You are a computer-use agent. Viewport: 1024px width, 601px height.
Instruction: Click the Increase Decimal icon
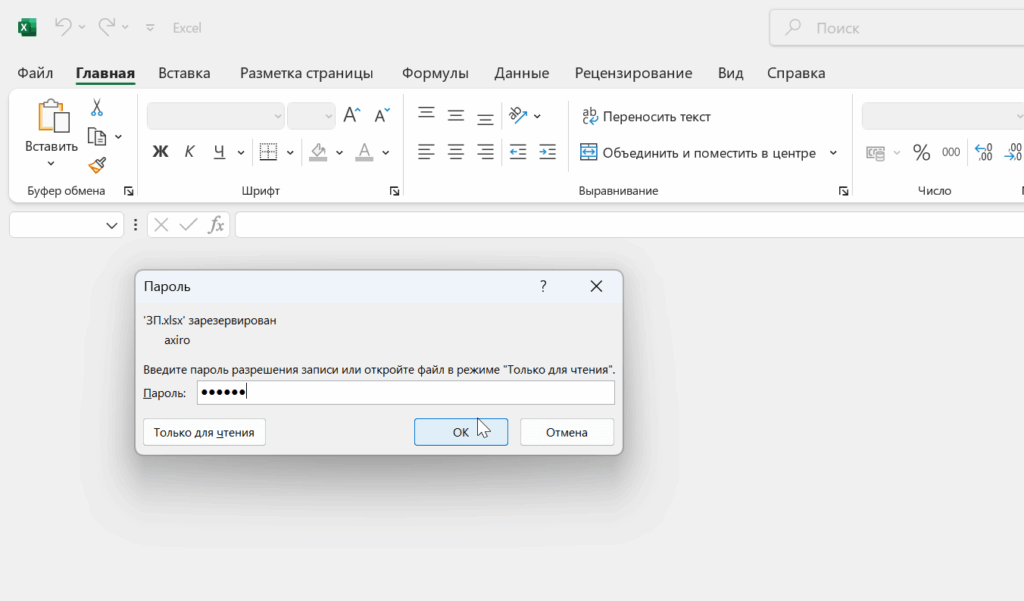pyautogui.click(x=984, y=152)
